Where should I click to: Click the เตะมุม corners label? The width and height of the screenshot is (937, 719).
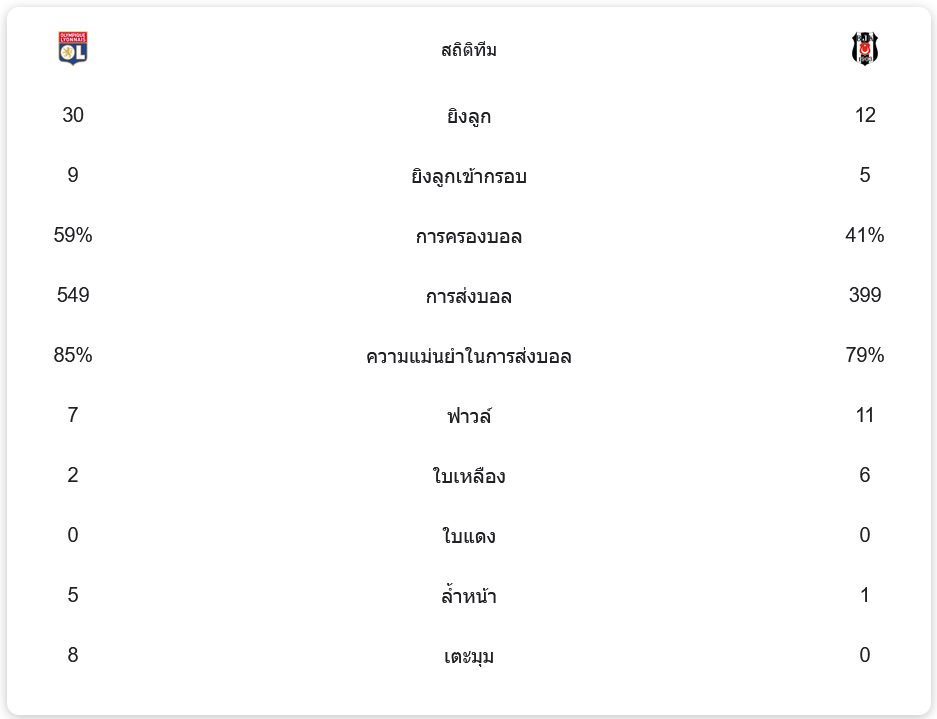pyautogui.click(x=468, y=656)
